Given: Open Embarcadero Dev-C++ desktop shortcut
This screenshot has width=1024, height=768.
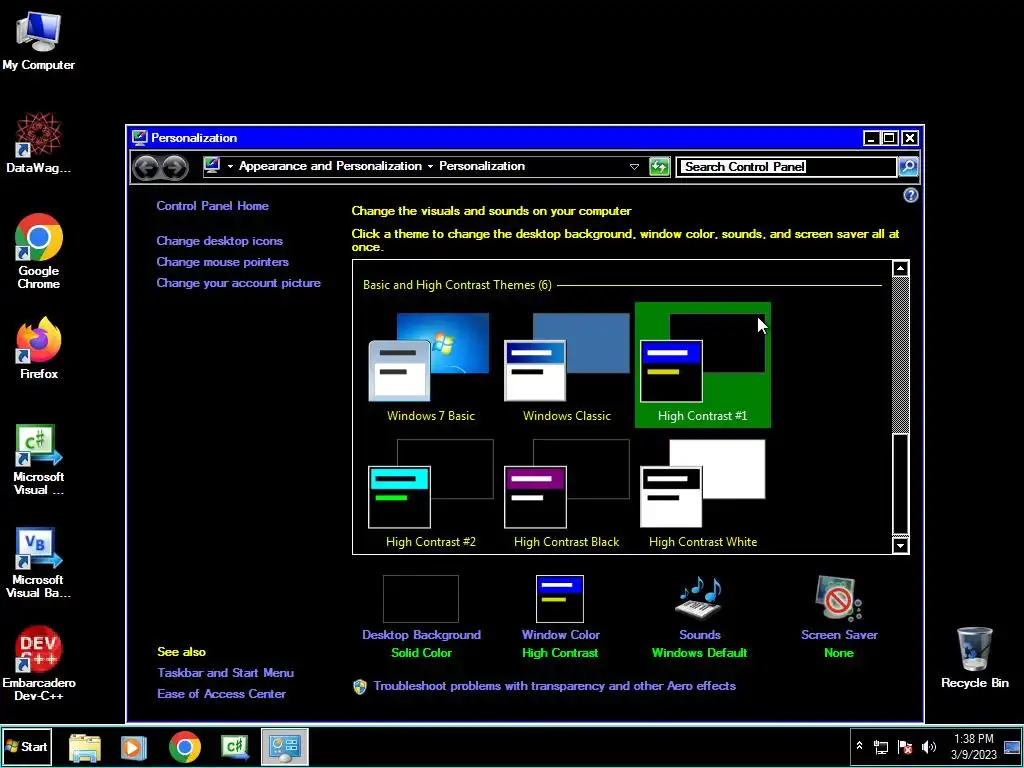Looking at the screenshot, I should coord(38,664).
